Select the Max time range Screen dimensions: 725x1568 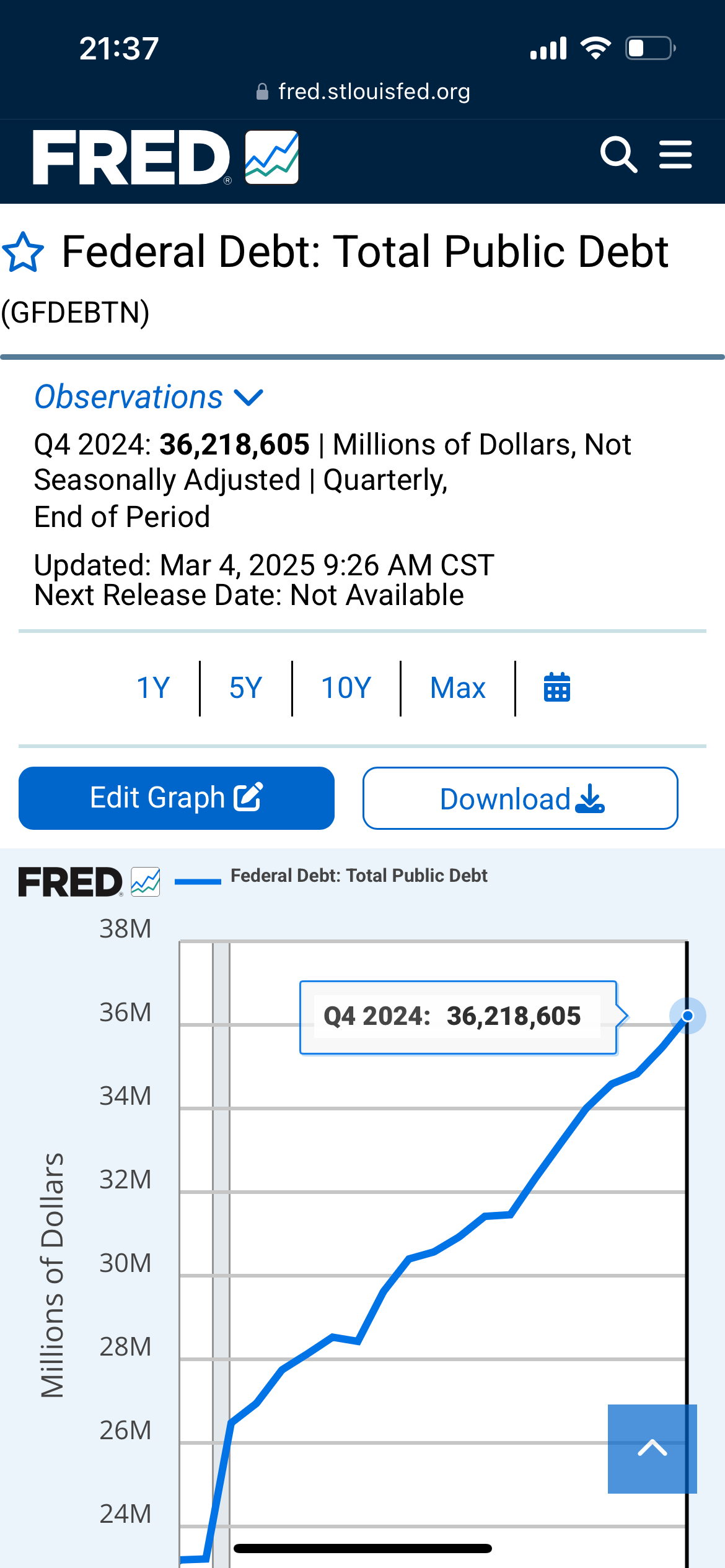click(x=458, y=687)
